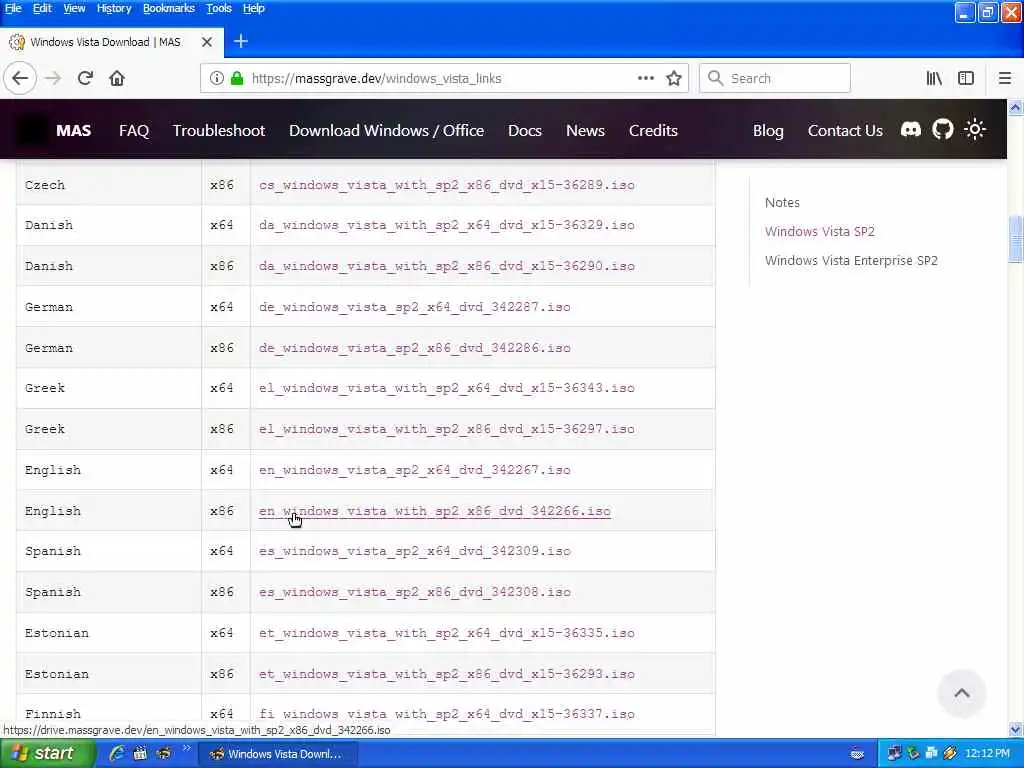Download Danish x64 Vista ISO link
Viewport: 1024px width, 768px height.
point(447,225)
